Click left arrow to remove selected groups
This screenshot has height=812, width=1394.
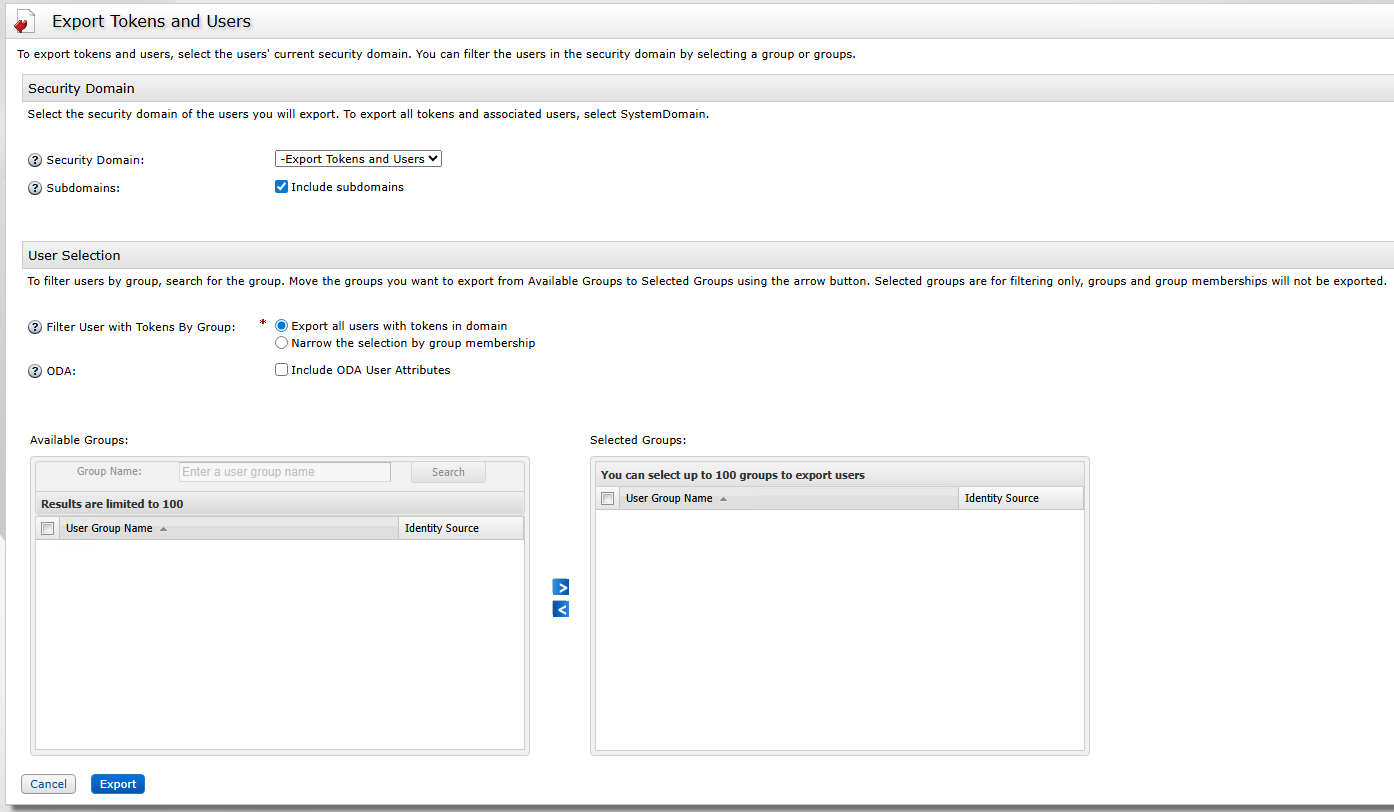click(561, 609)
